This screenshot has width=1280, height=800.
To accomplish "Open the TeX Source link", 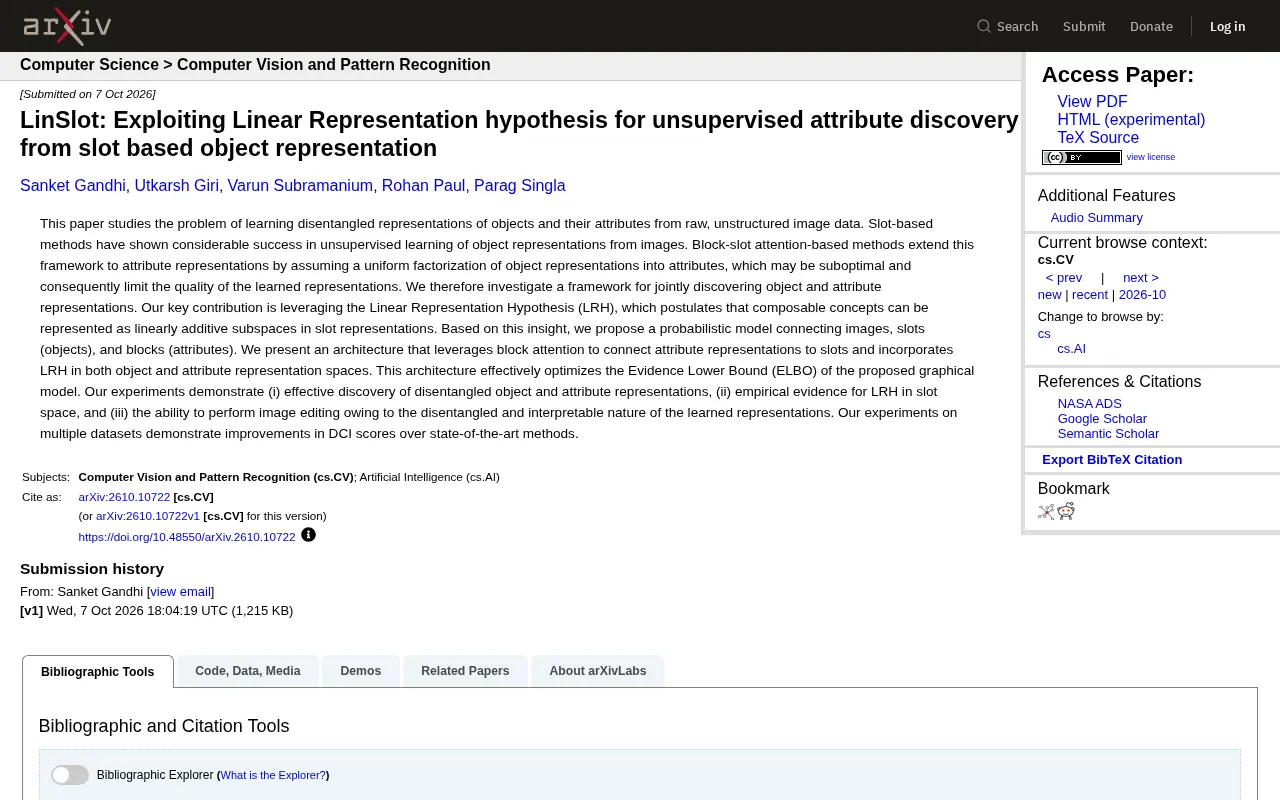I will 1098,138.
